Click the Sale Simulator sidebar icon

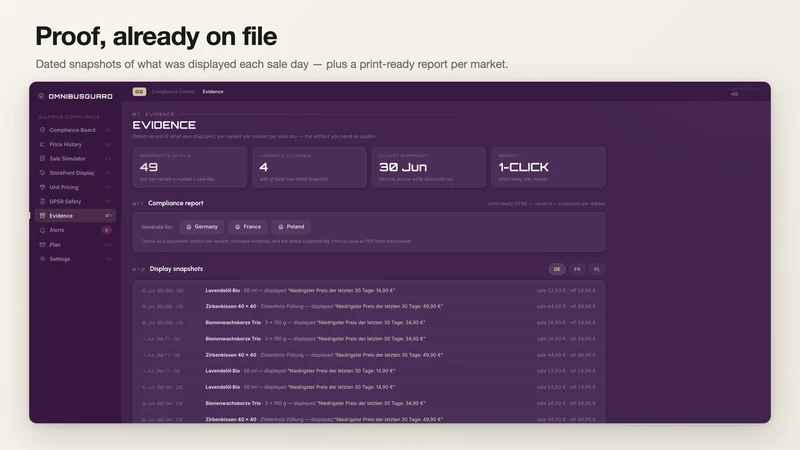pos(42,158)
